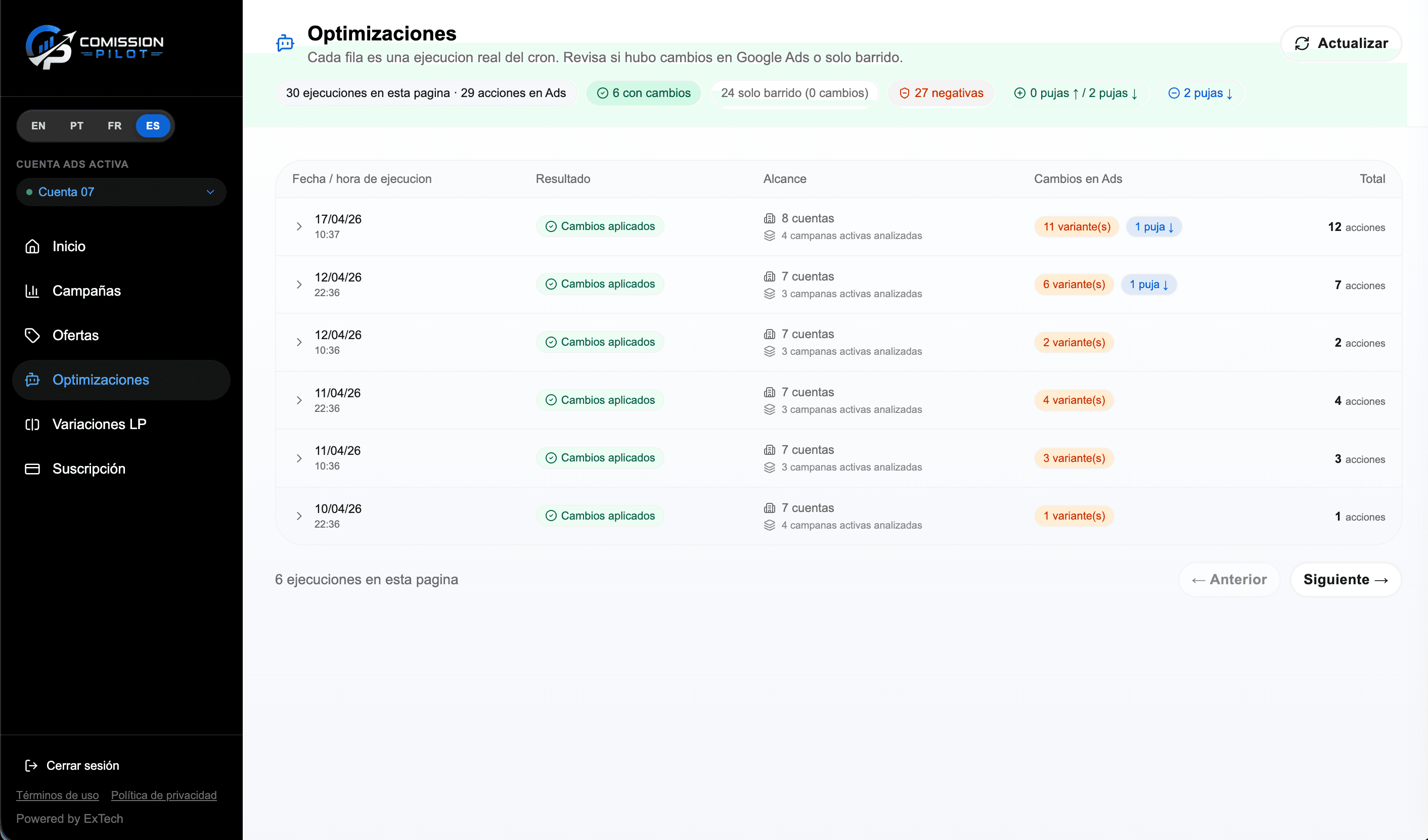Viewport: 1428px width, 840px height.
Task: Click the Optimizaciones robot icon
Action: coord(32,380)
